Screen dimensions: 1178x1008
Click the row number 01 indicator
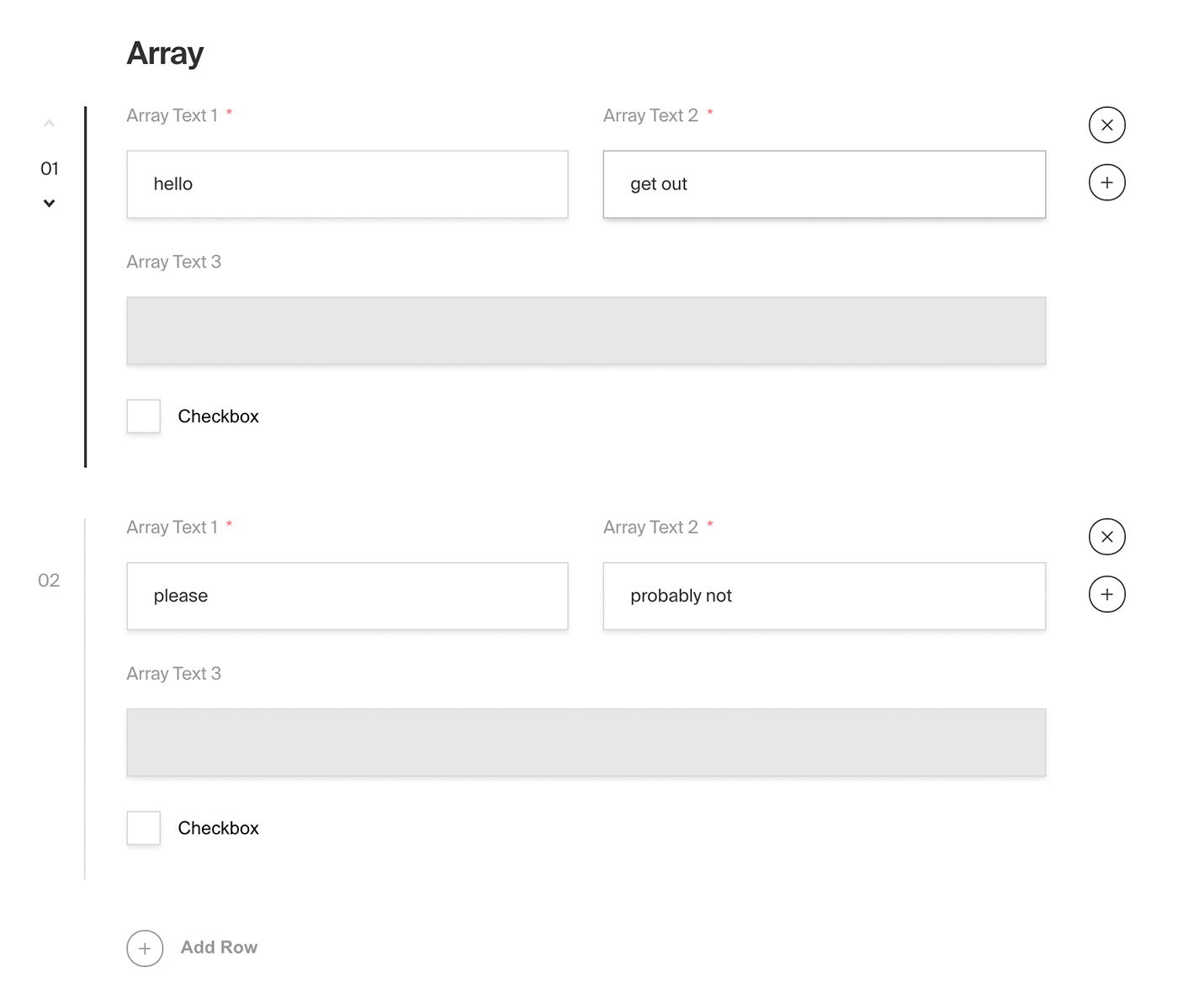(x=50, y=168)
